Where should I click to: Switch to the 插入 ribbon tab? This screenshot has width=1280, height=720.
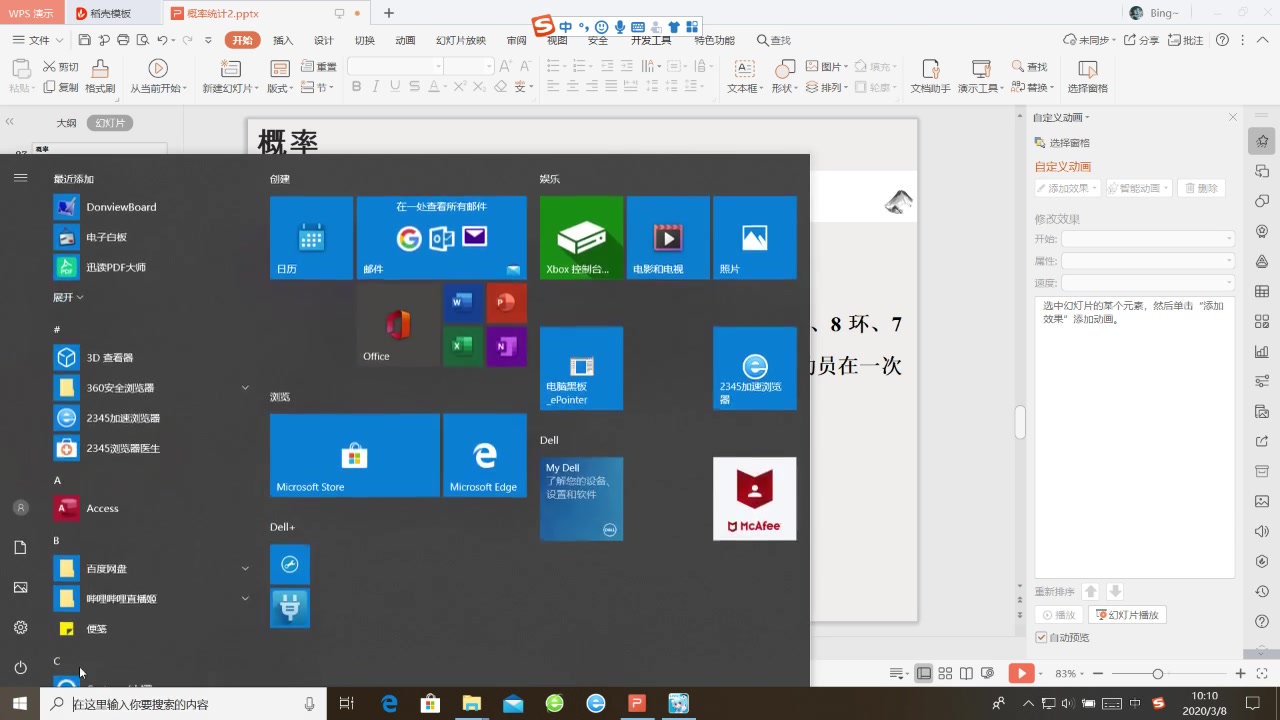point(283,40)
